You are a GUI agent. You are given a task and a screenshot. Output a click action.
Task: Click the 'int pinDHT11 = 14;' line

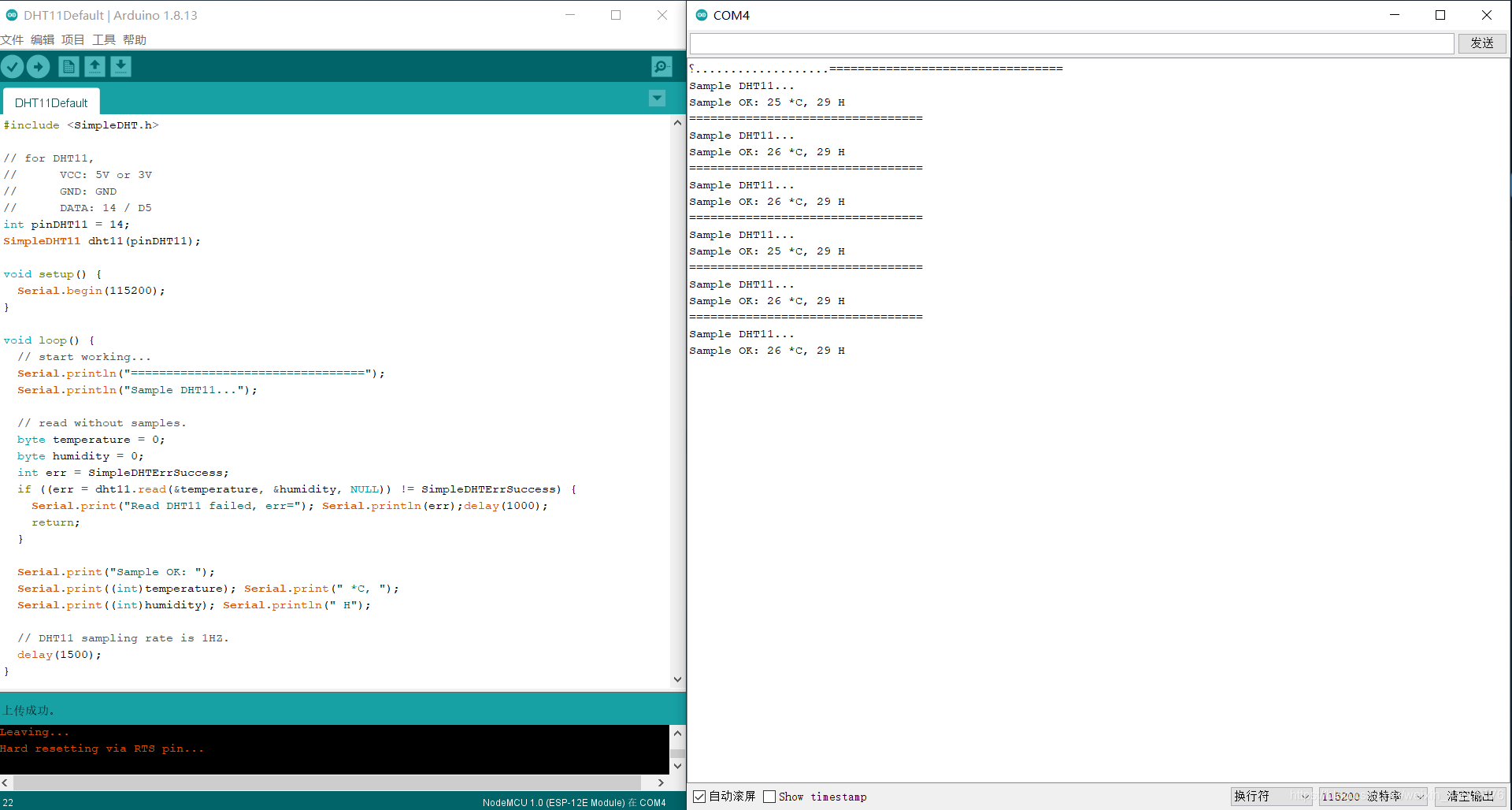(x=66, y=225)
